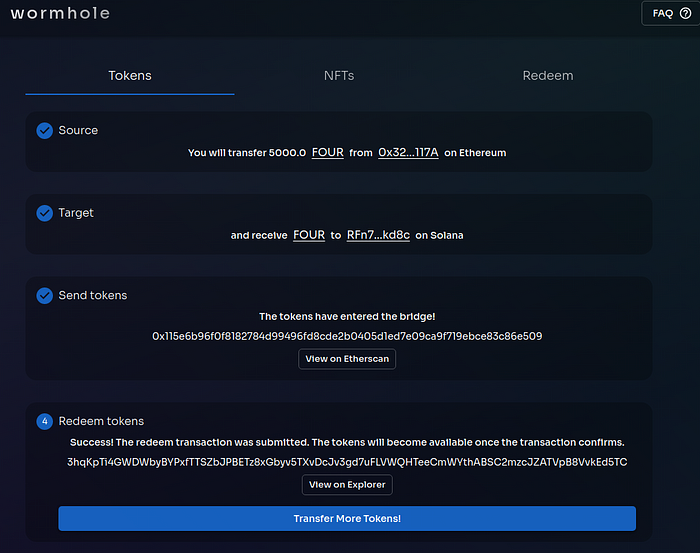Click the 0x32...117A source address
This screenshot has height=553, width=700.
pos(408,153)
